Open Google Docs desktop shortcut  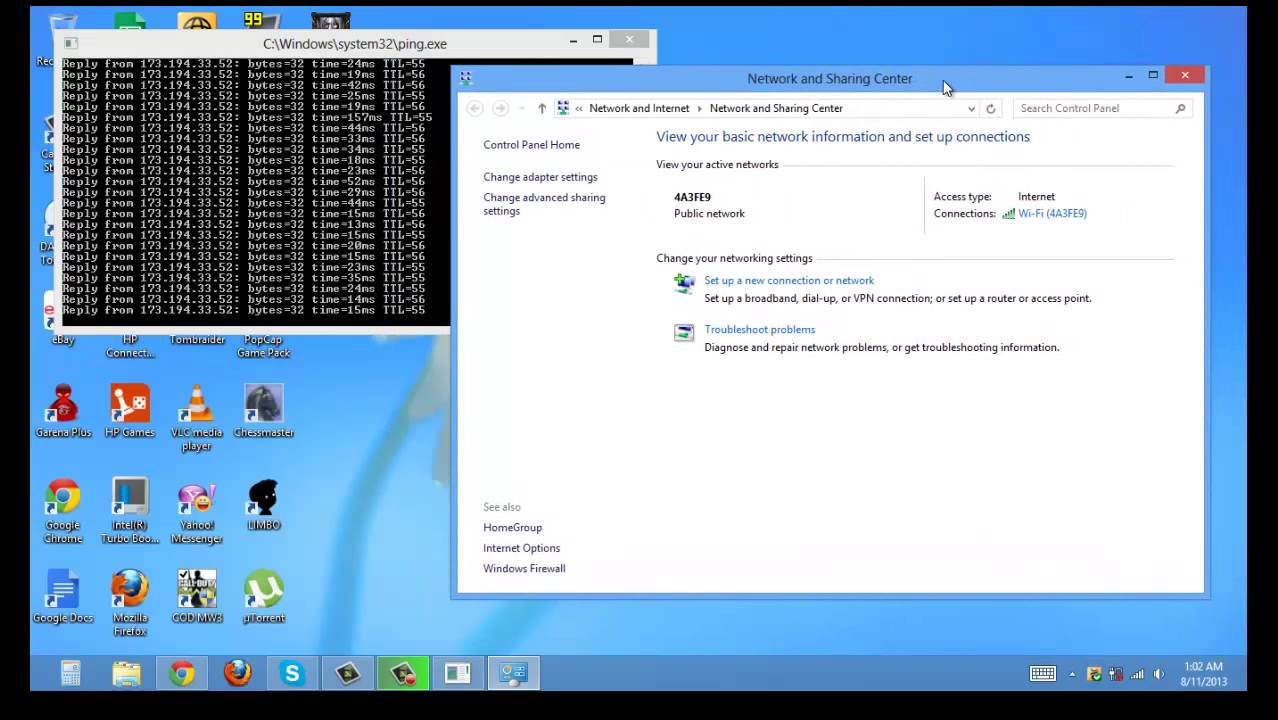(63, 597)
